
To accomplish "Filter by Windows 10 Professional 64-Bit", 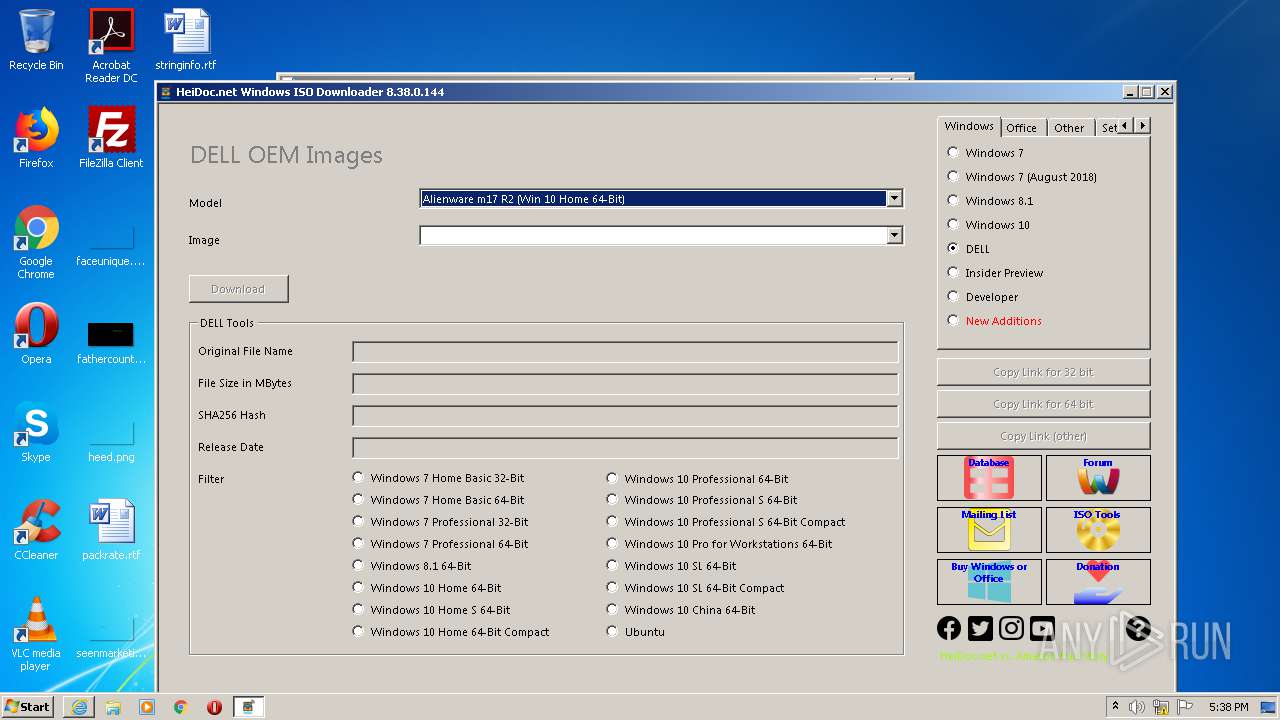I will (697, 478).
